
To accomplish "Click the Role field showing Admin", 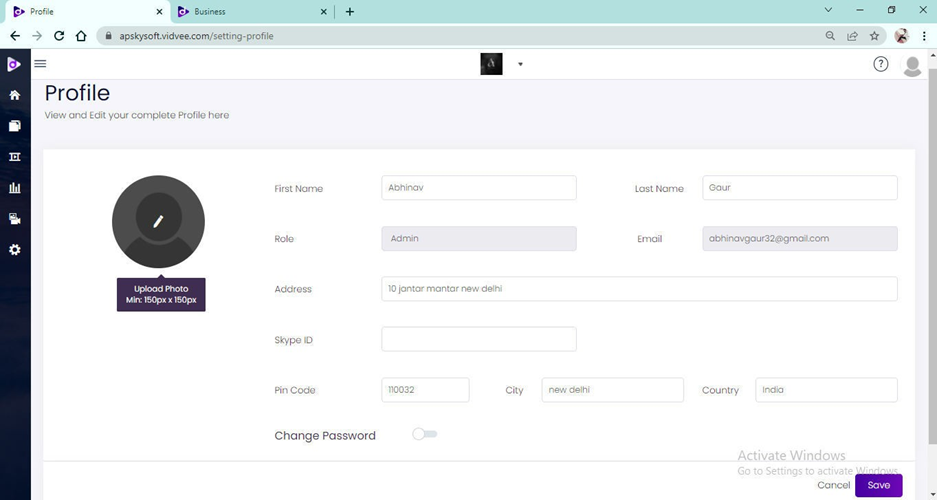I will [479, 238].
